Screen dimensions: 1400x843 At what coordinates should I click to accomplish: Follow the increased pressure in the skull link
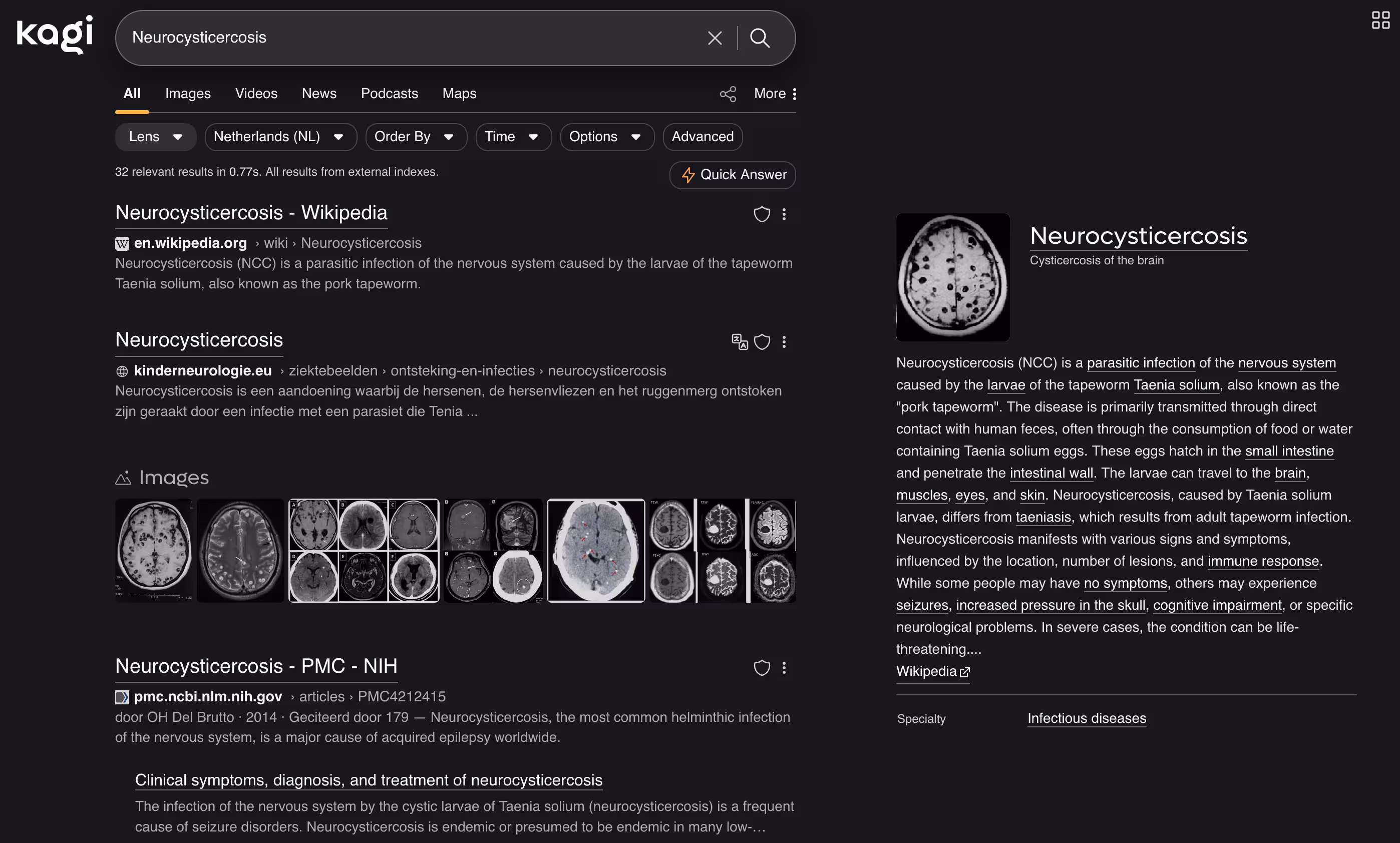[x=1051, y=606]
